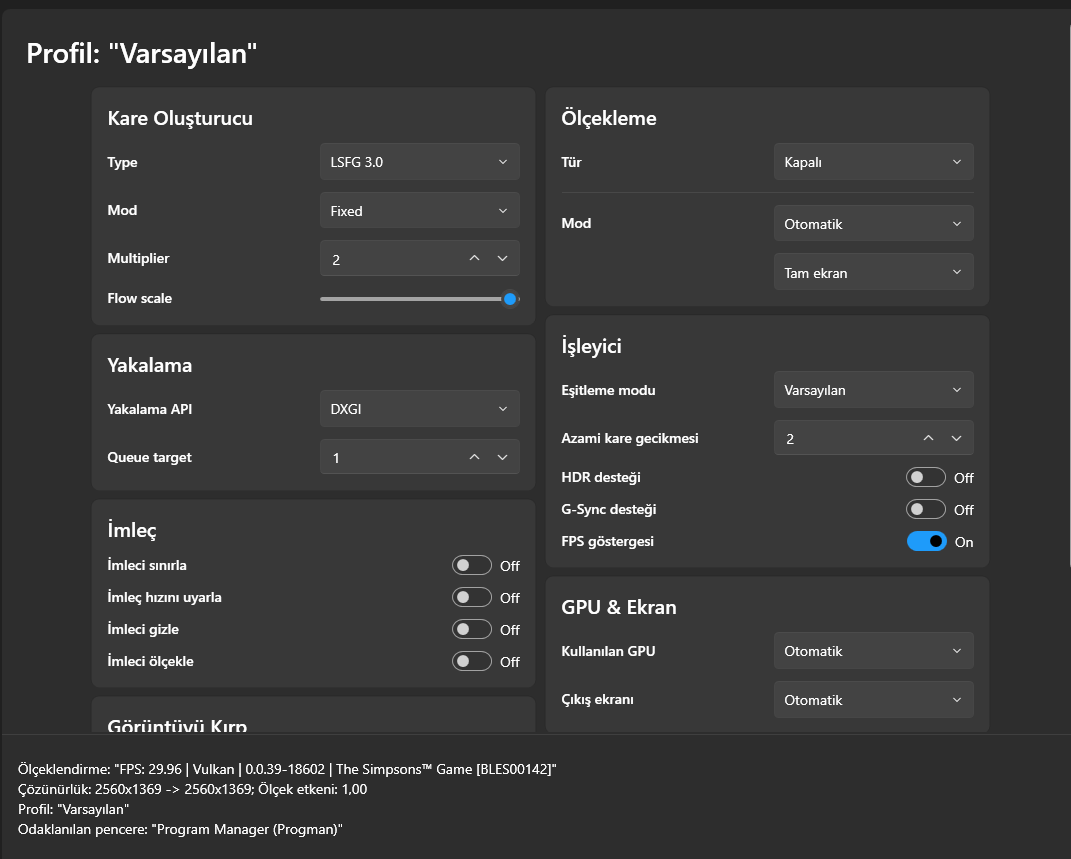Open the Tam ekran dropdown
The height and width of the screenshot is (859, 1071).
[873, 273]
